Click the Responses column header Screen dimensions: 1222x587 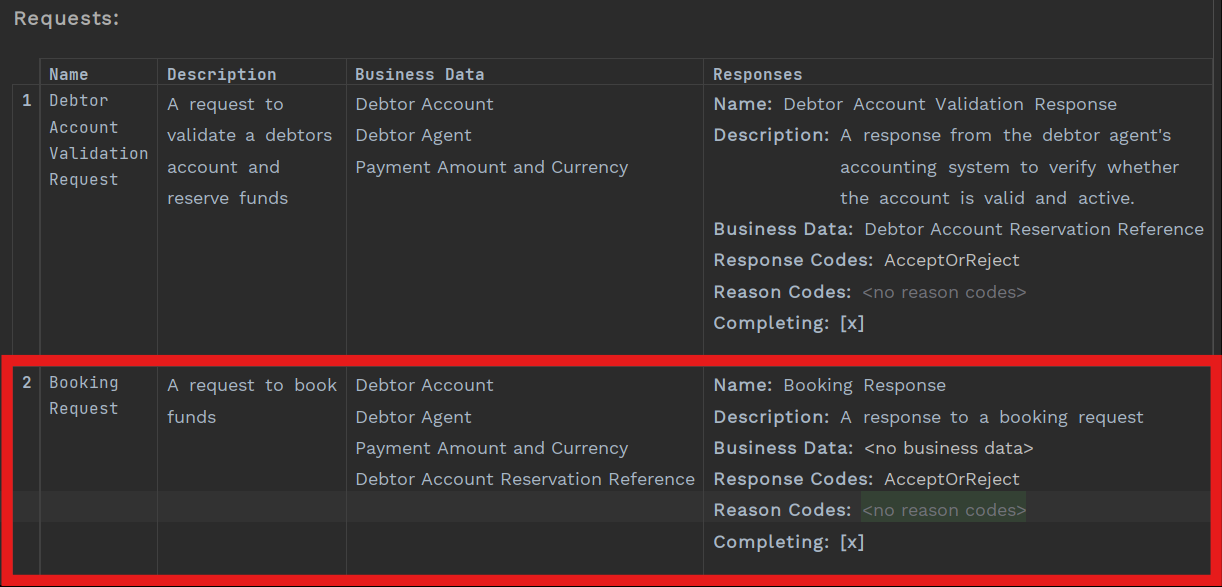(x=757, y=74)
